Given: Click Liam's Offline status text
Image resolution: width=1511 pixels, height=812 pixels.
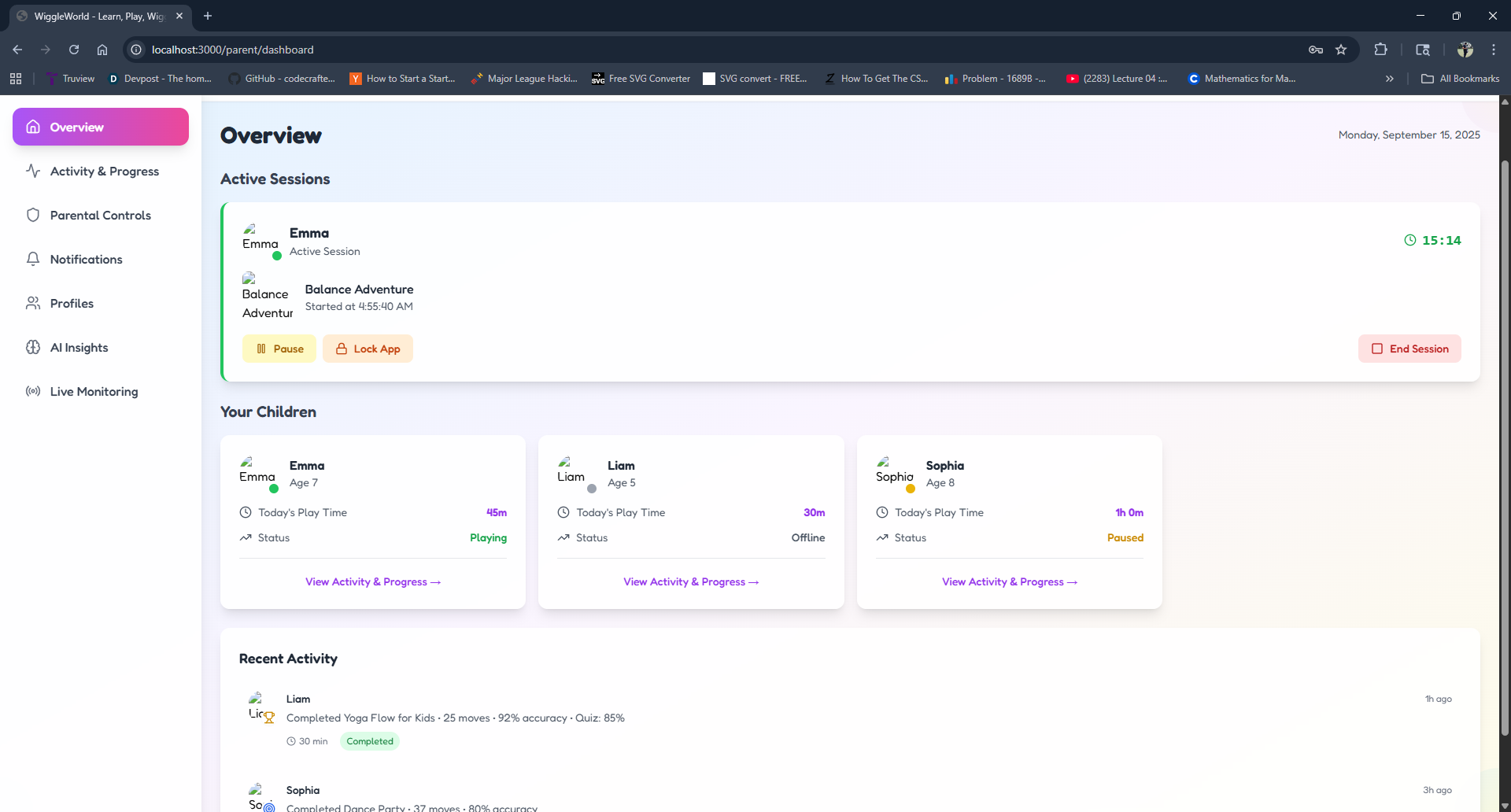Looking at the screenshot, I should point(808,537).
